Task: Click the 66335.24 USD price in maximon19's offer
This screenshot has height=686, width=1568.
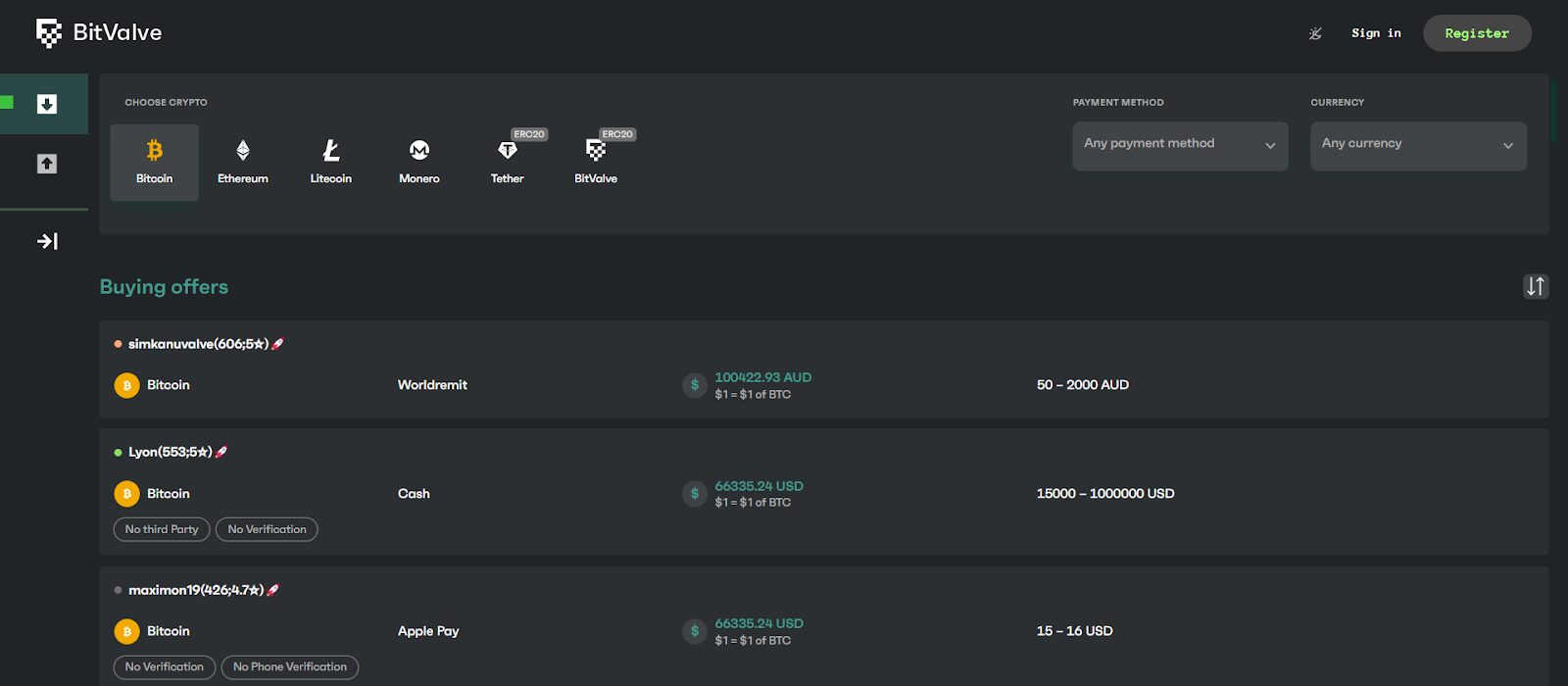Action: [x=759, y=623]
